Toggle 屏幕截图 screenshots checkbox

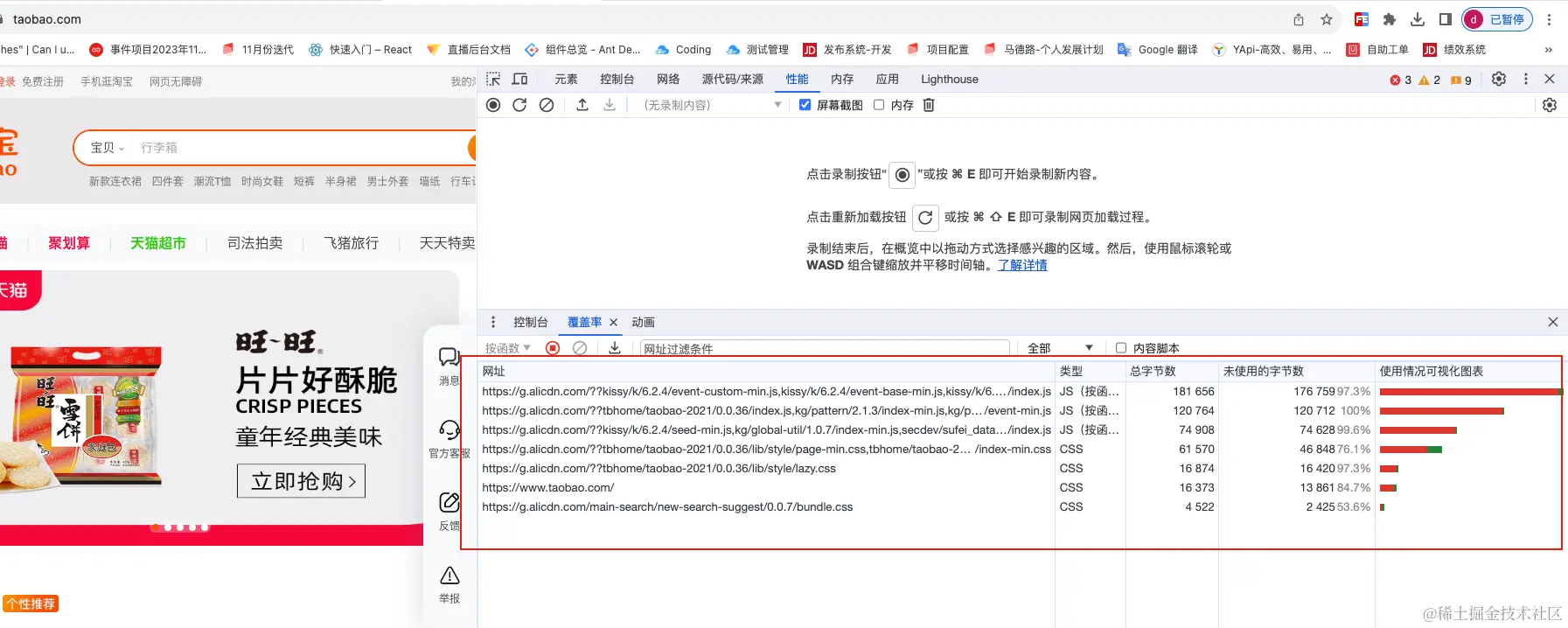[805, 105]
